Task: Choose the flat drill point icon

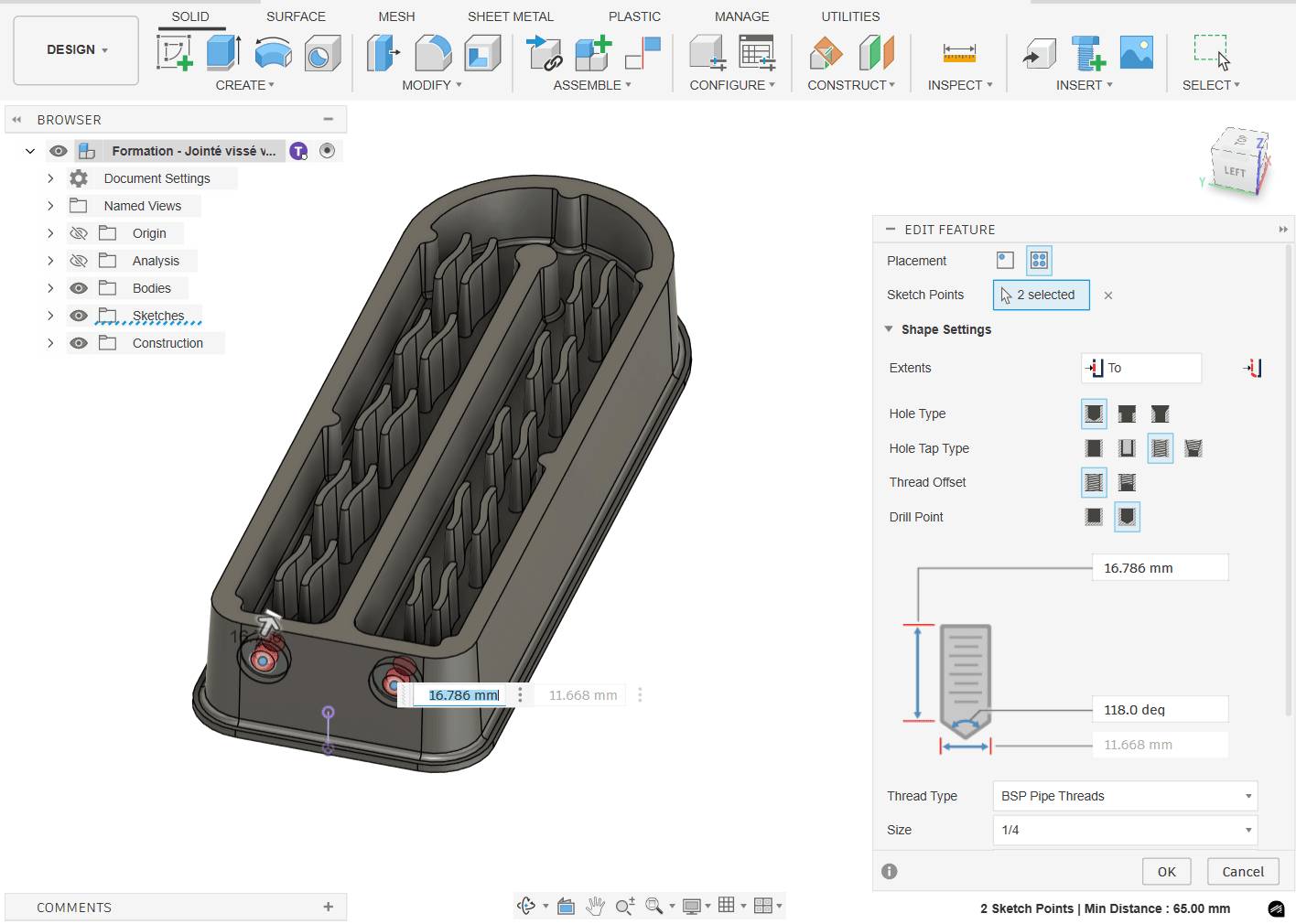Action: click(1094, 517)
